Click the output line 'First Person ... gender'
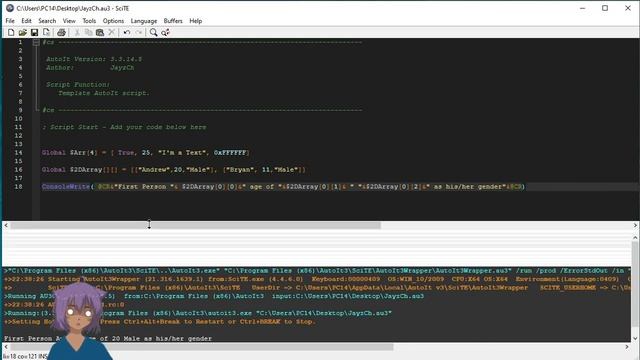This screenshot has width=640, height=360. 108,339
